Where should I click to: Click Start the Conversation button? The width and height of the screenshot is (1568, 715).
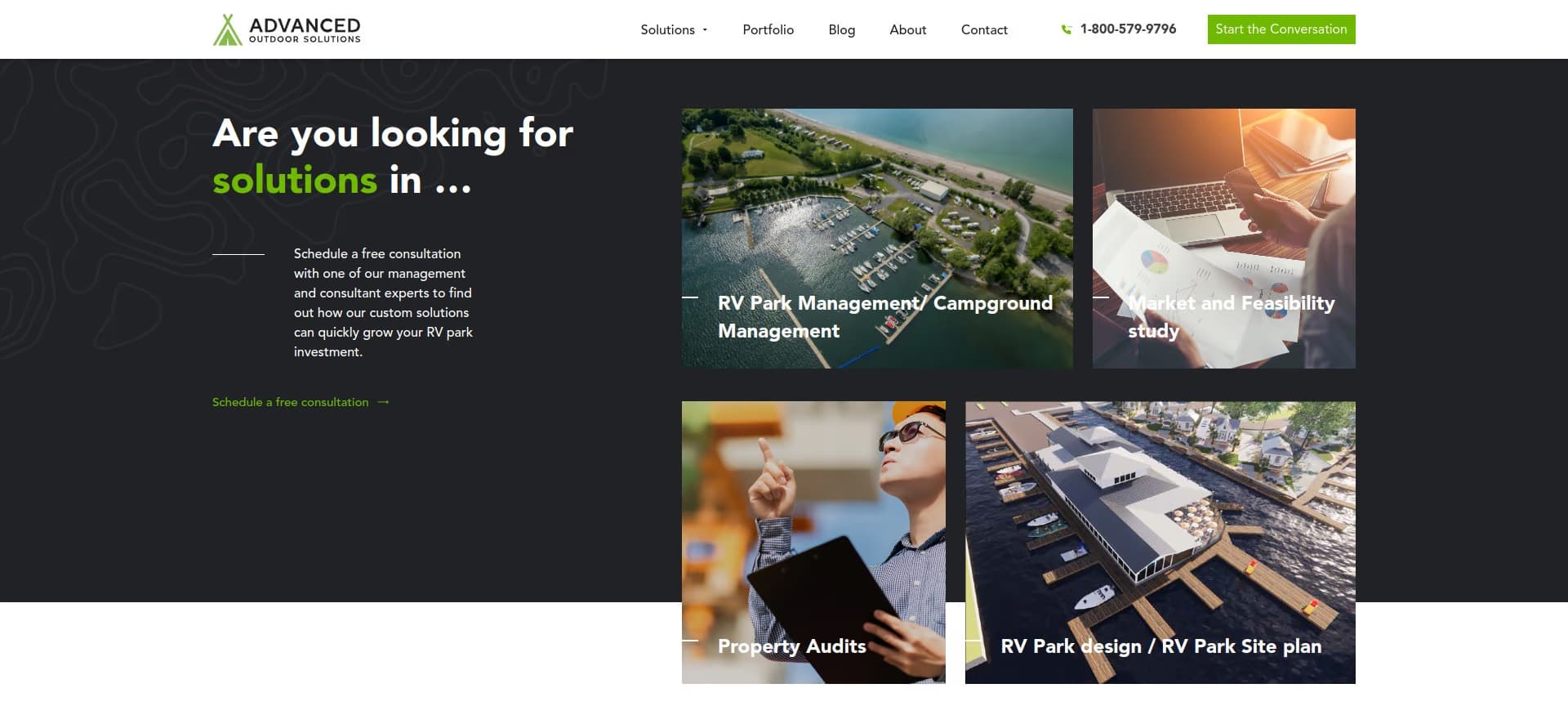tap(1281, 29)
